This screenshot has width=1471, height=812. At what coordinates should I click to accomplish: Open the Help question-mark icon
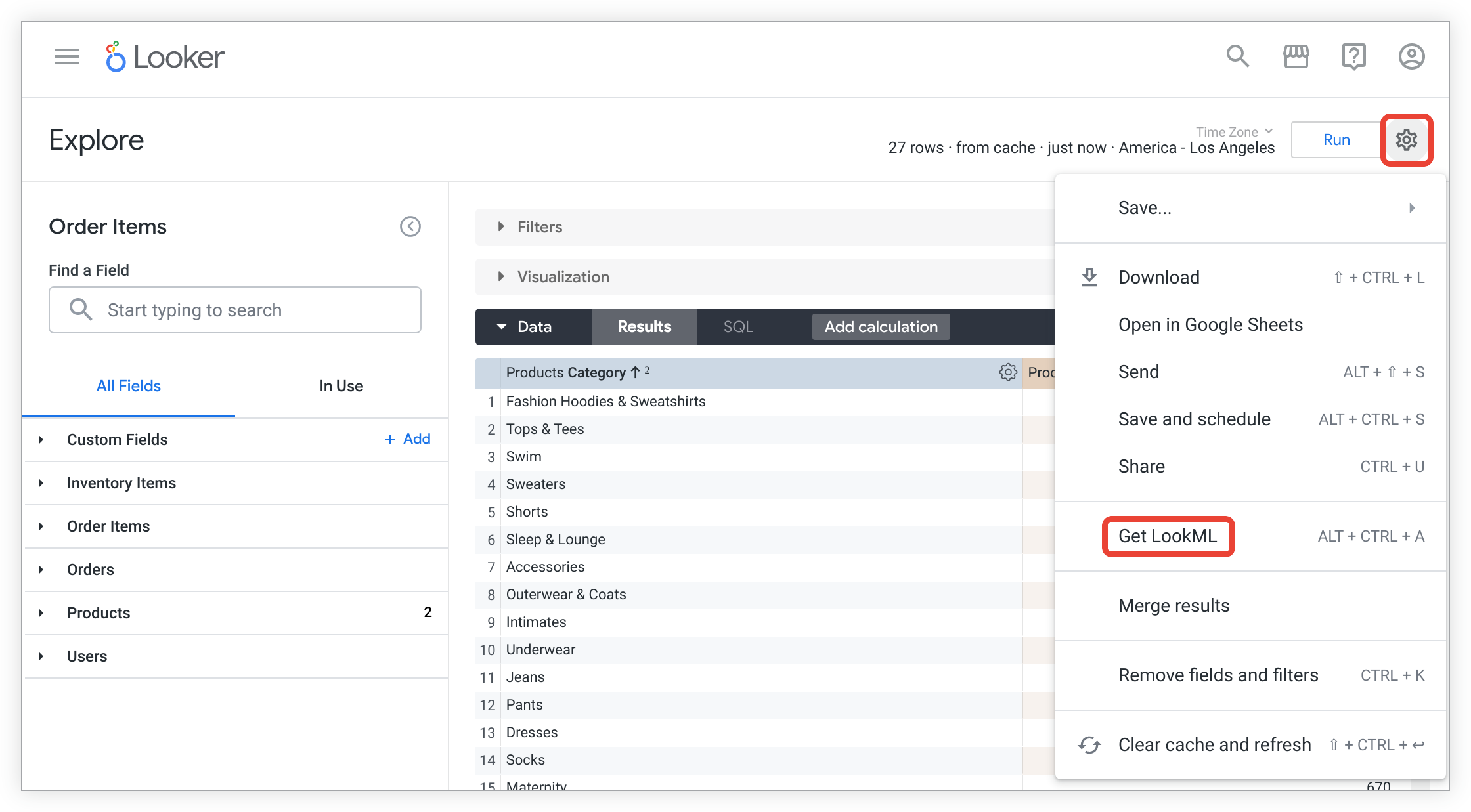pyautogui.click(x=1353, y=56)
